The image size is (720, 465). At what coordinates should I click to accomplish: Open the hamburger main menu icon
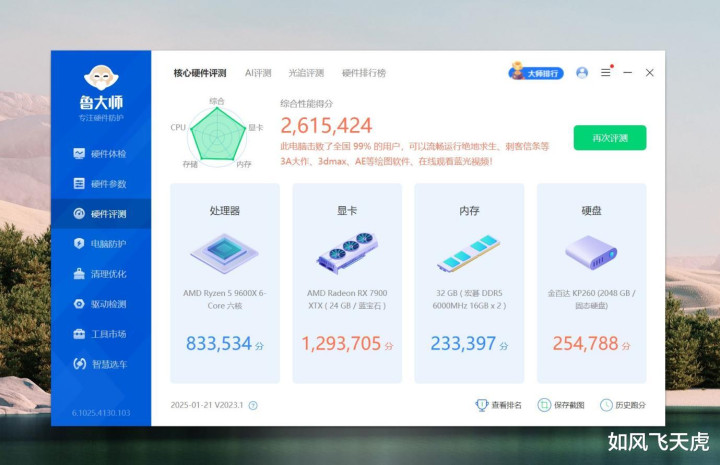[606, 73]
